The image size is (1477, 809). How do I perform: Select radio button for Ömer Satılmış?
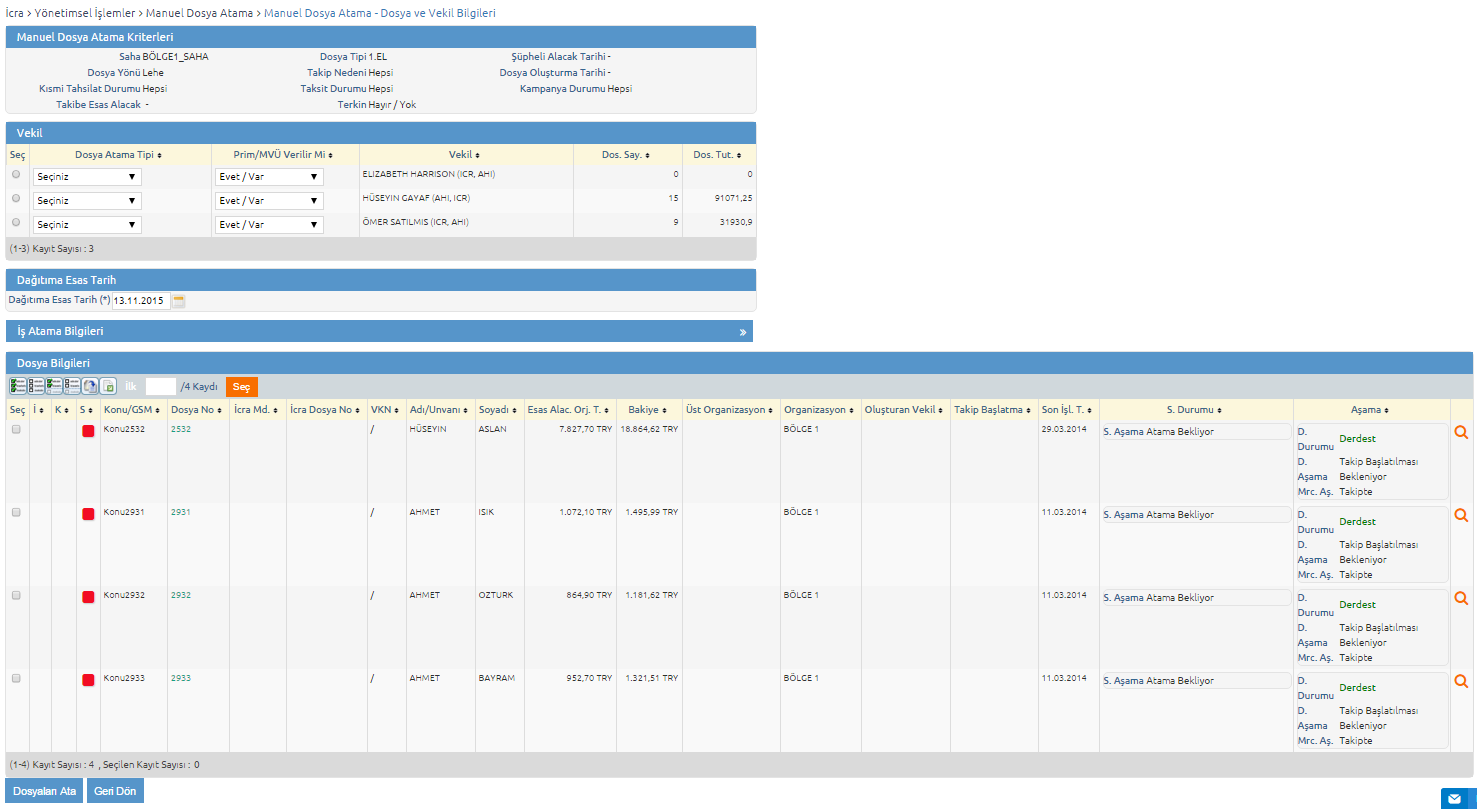pos(16,222)
